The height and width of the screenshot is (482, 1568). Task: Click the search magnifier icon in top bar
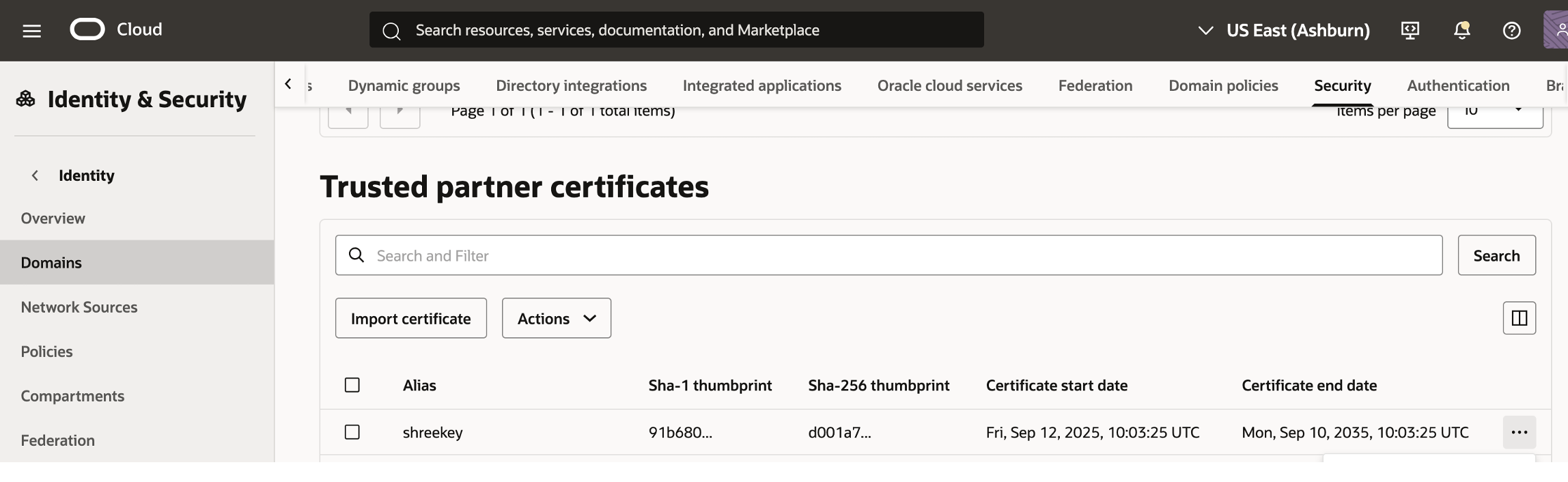pyautogui.click(x=391, y=31)
